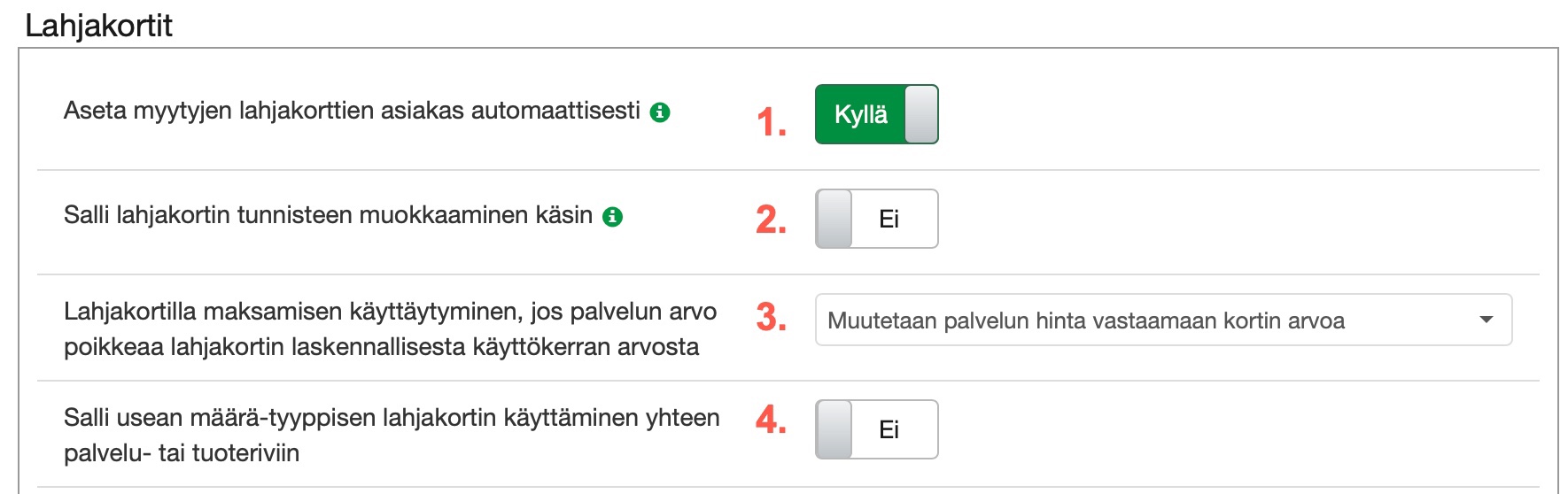The height and width of the screenshot is (494, 1568).
Task: Click the dropdown arrow of payment behavior select
Action: 1486,320
